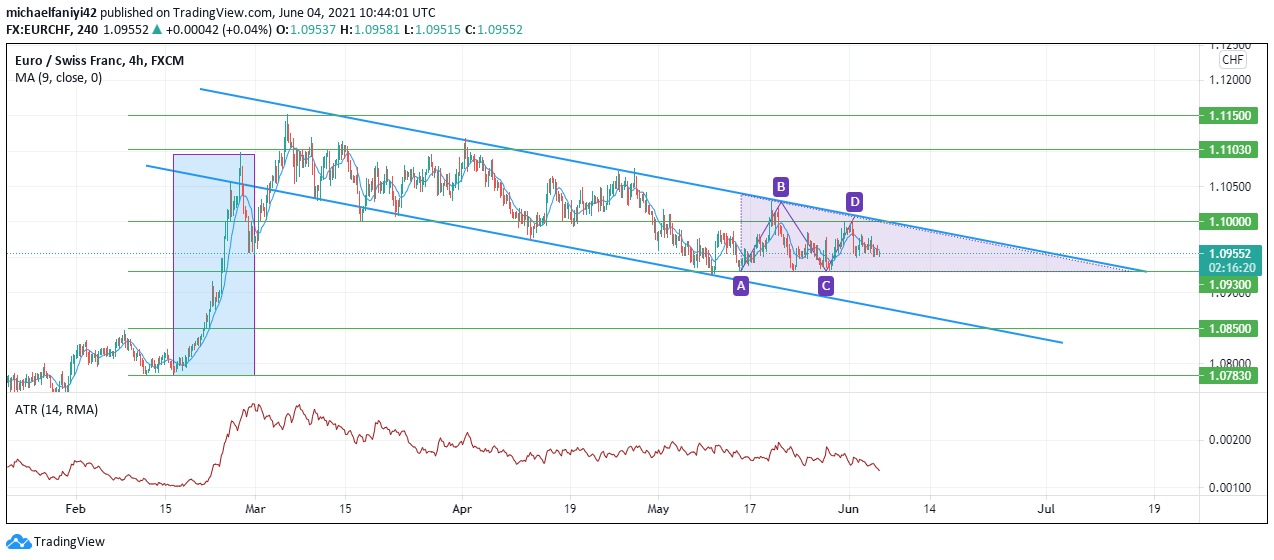Click the Jun date axis label

[849, 509]
